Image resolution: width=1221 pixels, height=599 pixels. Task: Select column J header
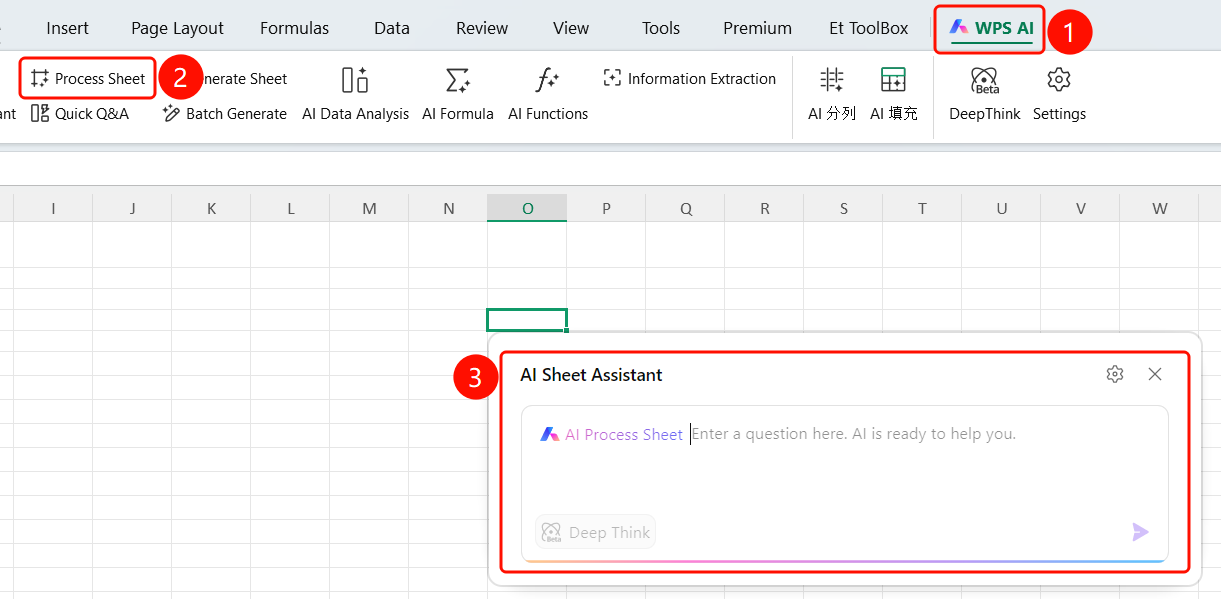[132, 208]
